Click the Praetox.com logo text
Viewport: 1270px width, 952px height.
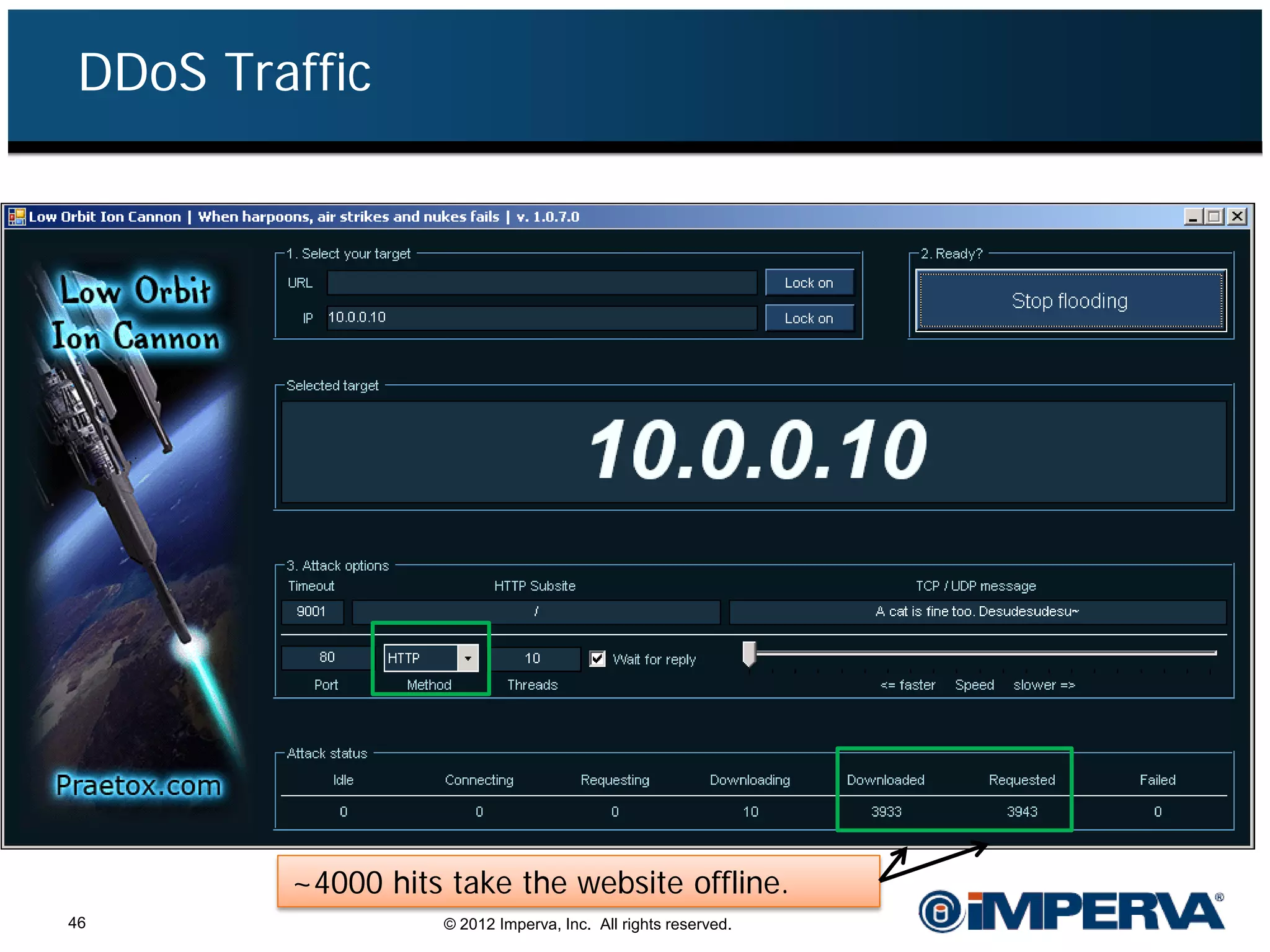click(138, 785)
